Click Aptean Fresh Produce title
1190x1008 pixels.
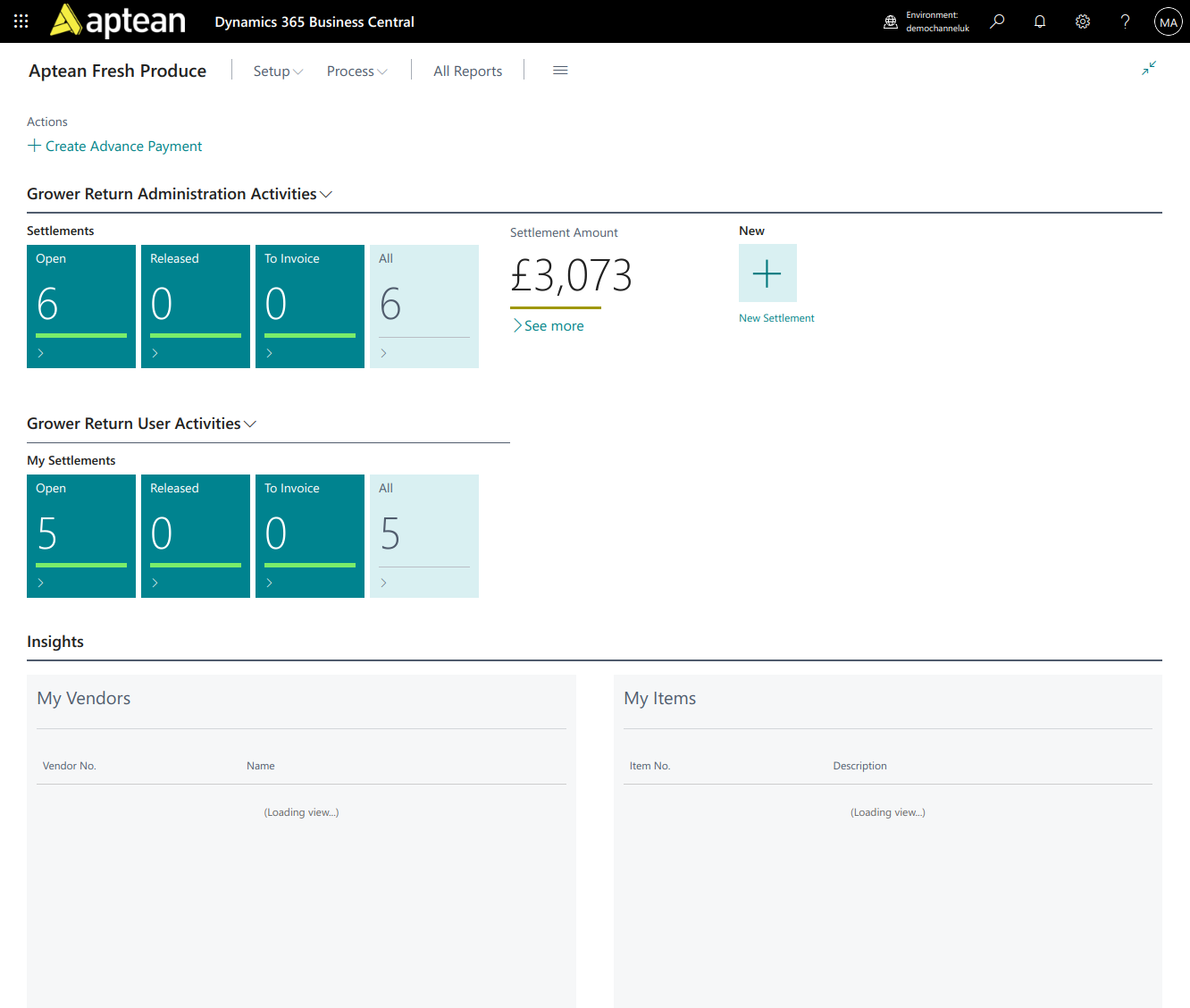[x=118, y=71]
